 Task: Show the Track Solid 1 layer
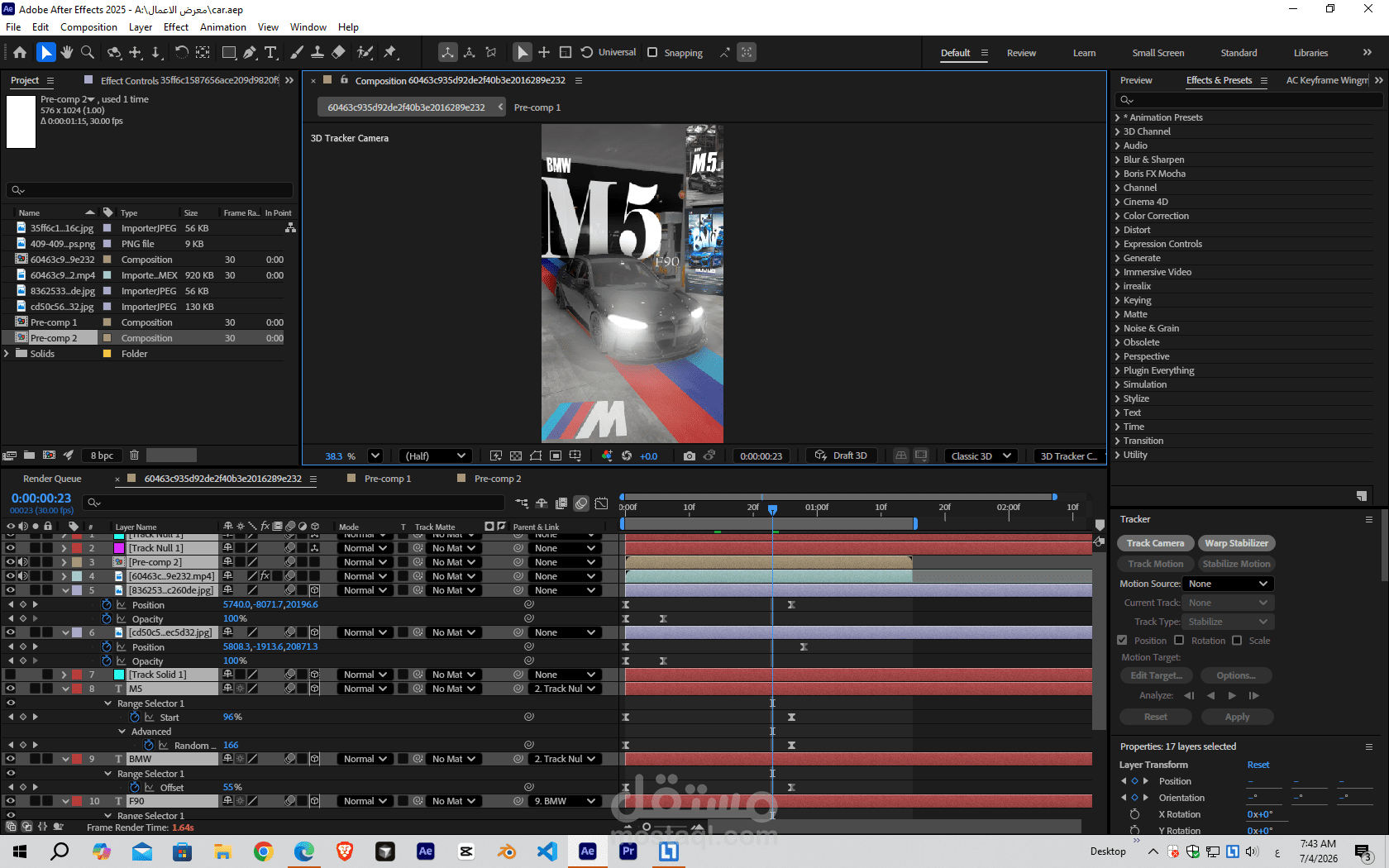tap(11, 675)
